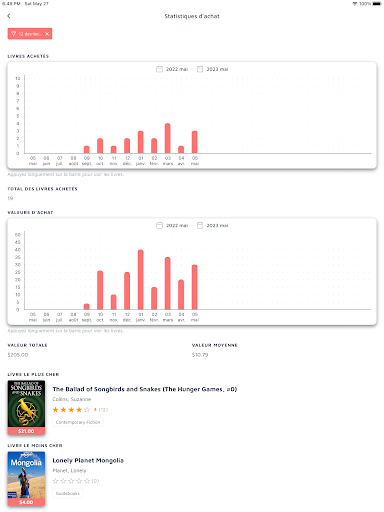Image resolution: width=384 pixels, height=512 pixels.
Task: Open end date calendar icon in Valeurs d'achat chart
Action: [x=200, y=225]
